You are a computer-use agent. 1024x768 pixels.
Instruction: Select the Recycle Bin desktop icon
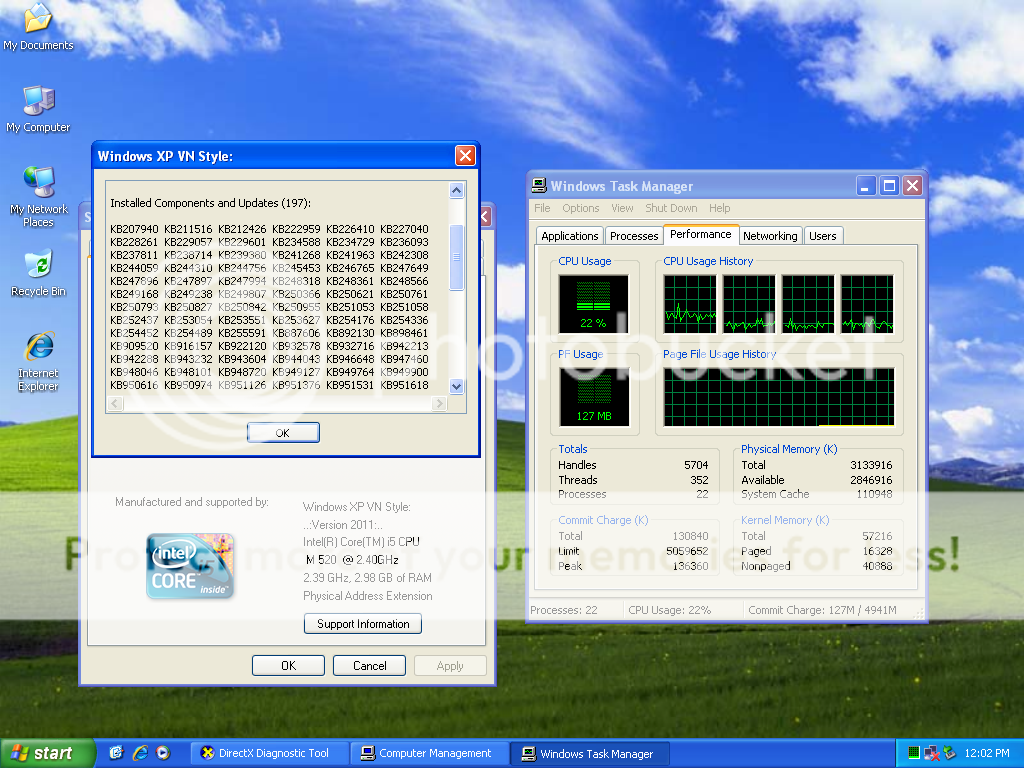(39, 273)
